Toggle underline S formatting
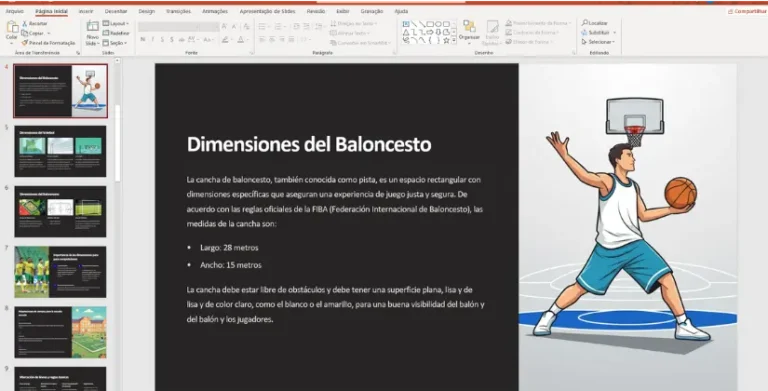The height and width of the screenshot is (391, 768). pyautogui.click(x=162, y=40)
